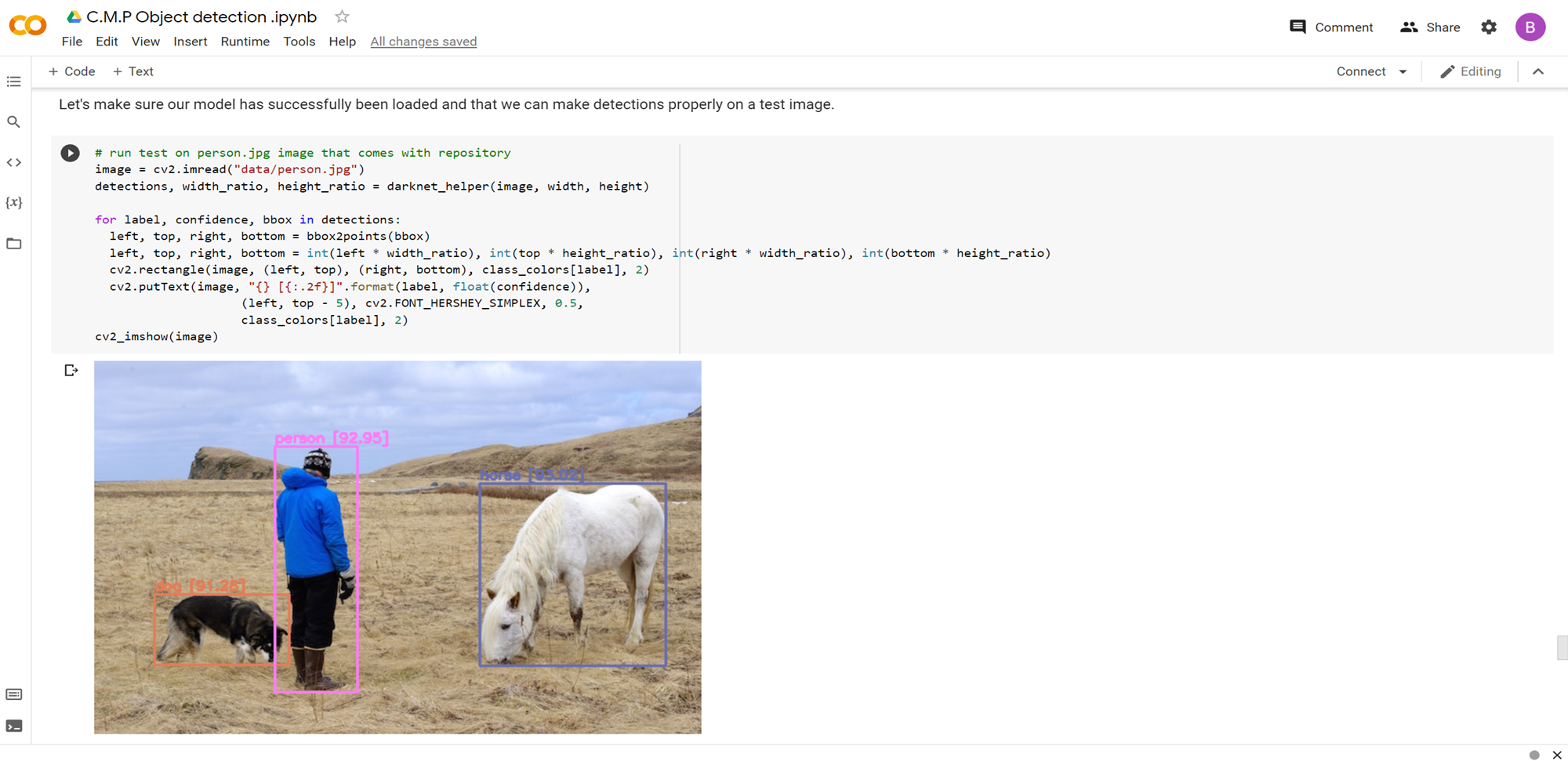Collapse the notebook header
1568x761 pixels.
[1537, 71]
